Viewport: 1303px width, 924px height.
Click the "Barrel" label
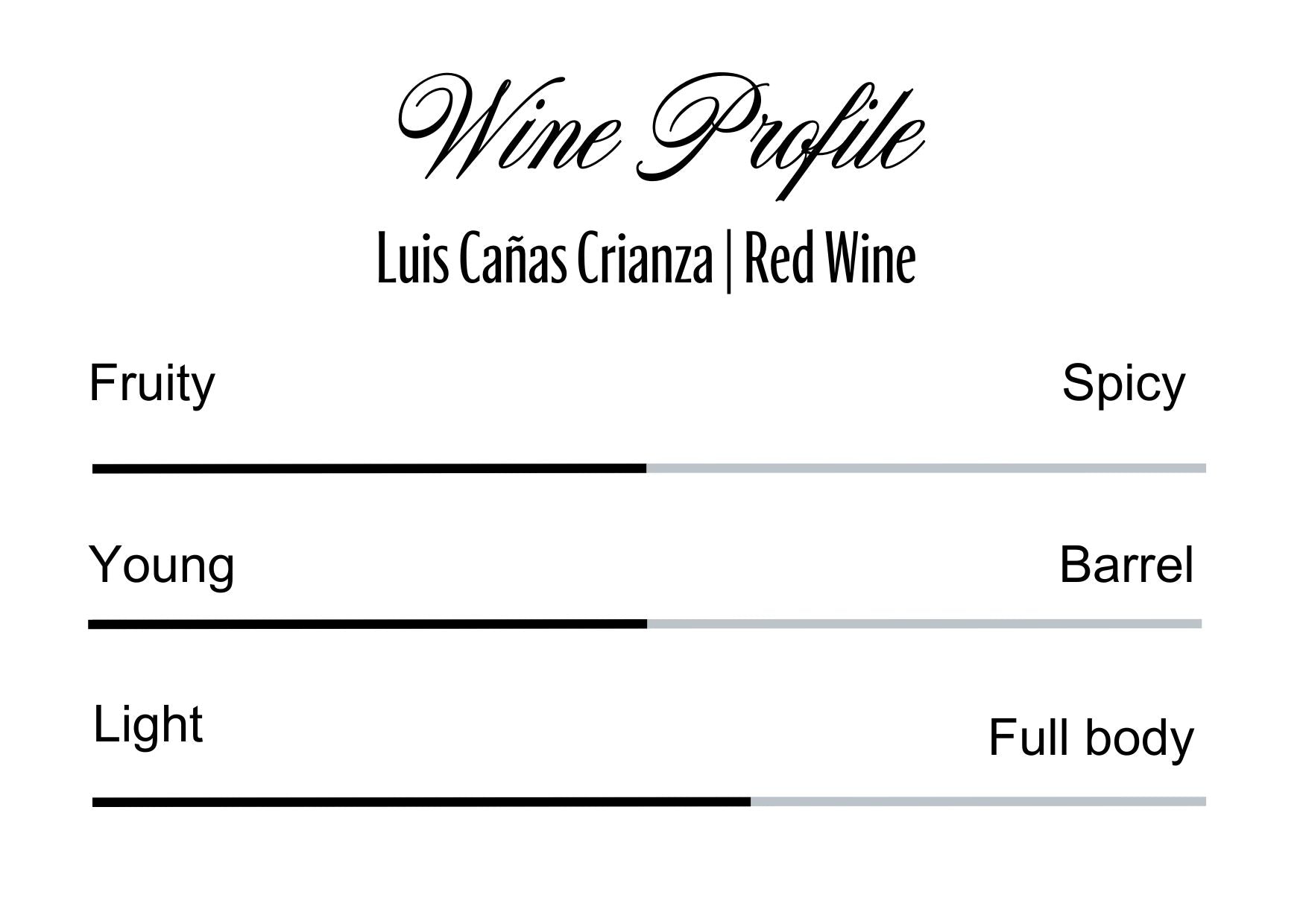pyautogui.click(x=1126, y=565)
